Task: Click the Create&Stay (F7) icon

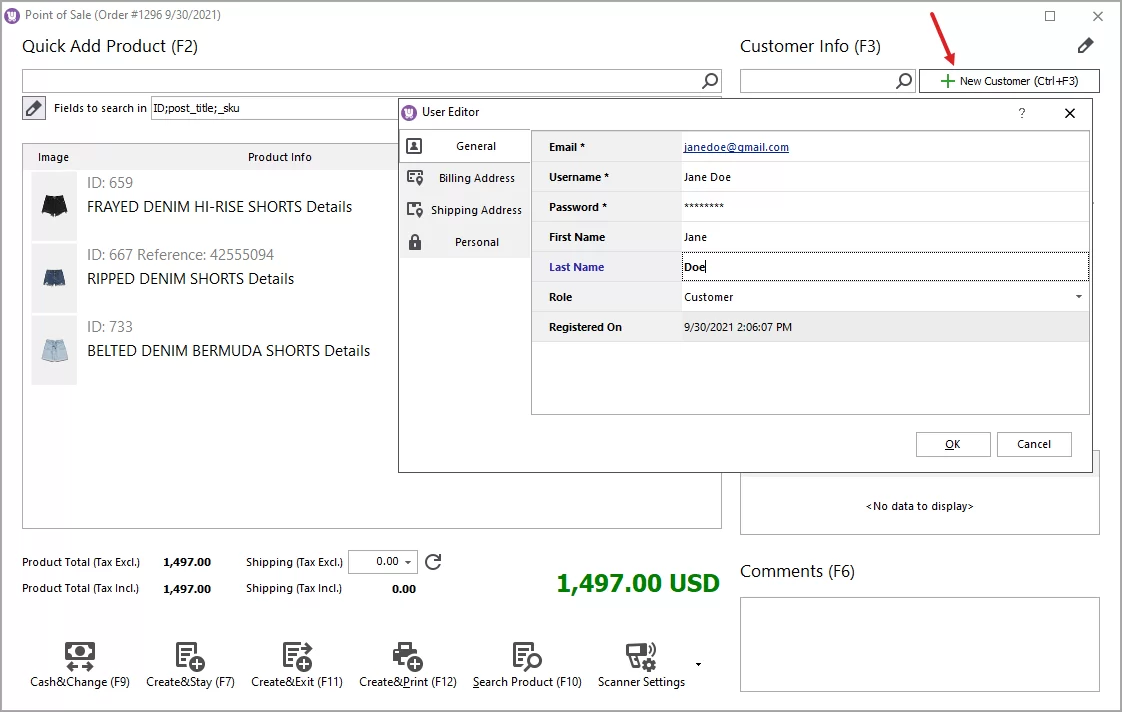Action: point(190,658)
